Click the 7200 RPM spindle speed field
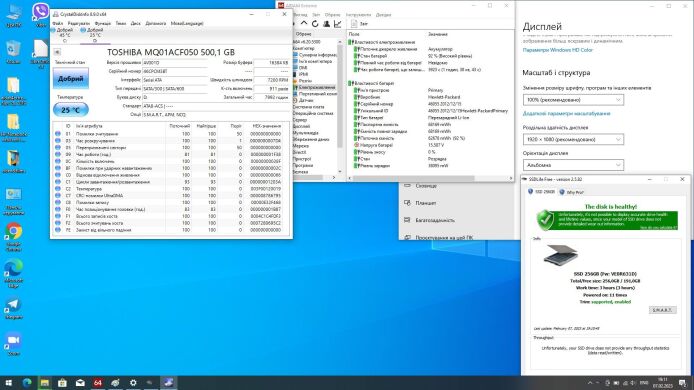This screenshot has width=694, height=390. pos(272,80)
